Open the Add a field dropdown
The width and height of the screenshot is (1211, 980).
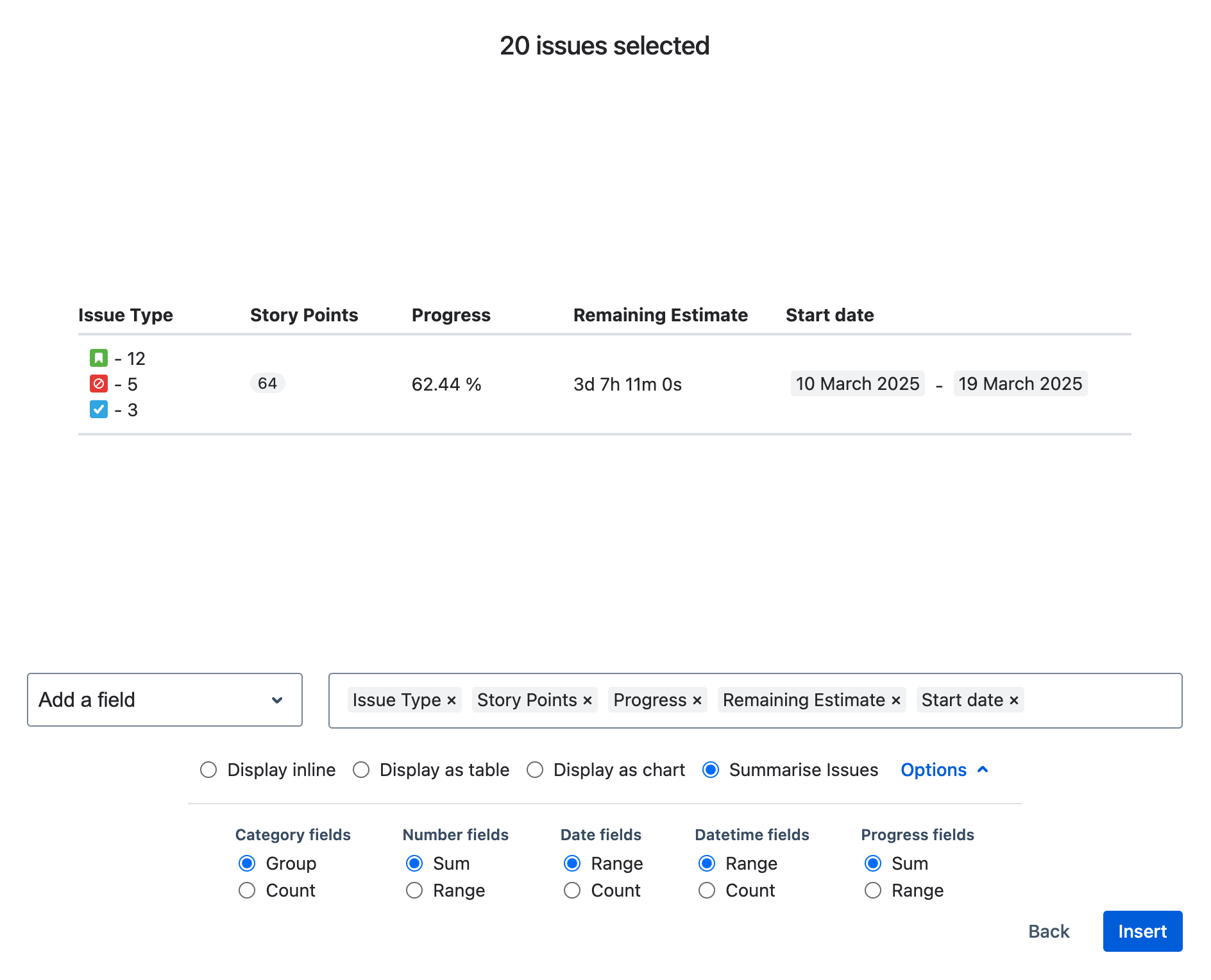[x=165, y=700]
